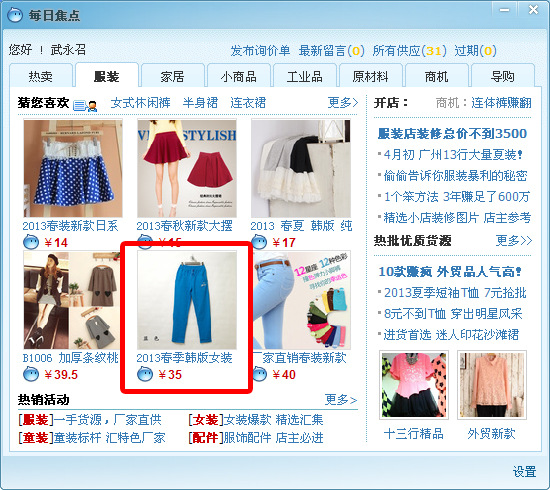Click the chat icon beside ¥39.5
This screenshot has height=490, width=550.
coord(31,374)
